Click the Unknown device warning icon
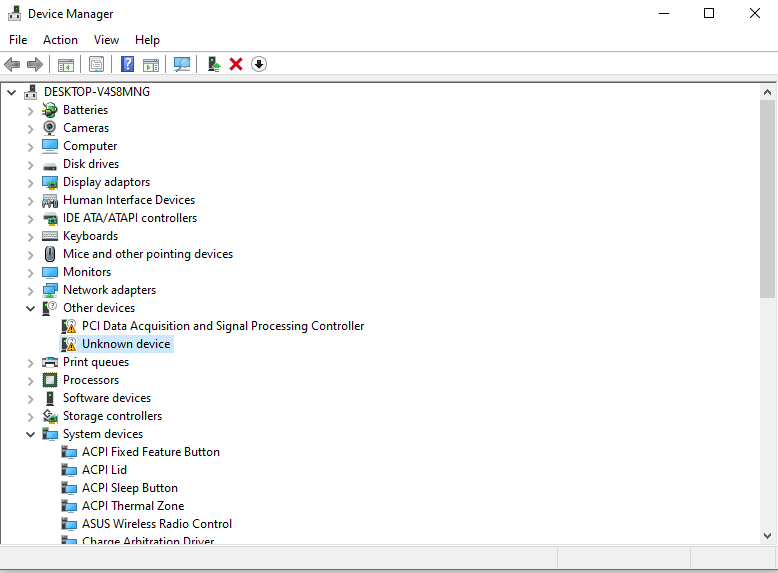The image size is (778, 573). click(68, 344)
